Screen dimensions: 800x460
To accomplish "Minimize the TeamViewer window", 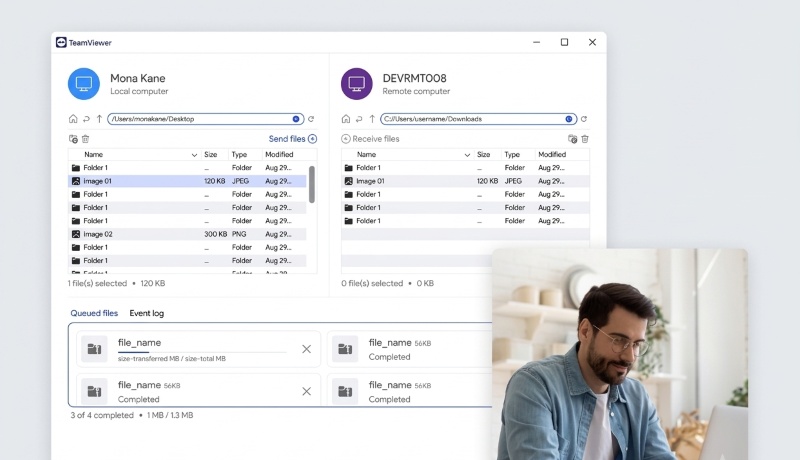I will pyautogui.click(x=536, y=42).
